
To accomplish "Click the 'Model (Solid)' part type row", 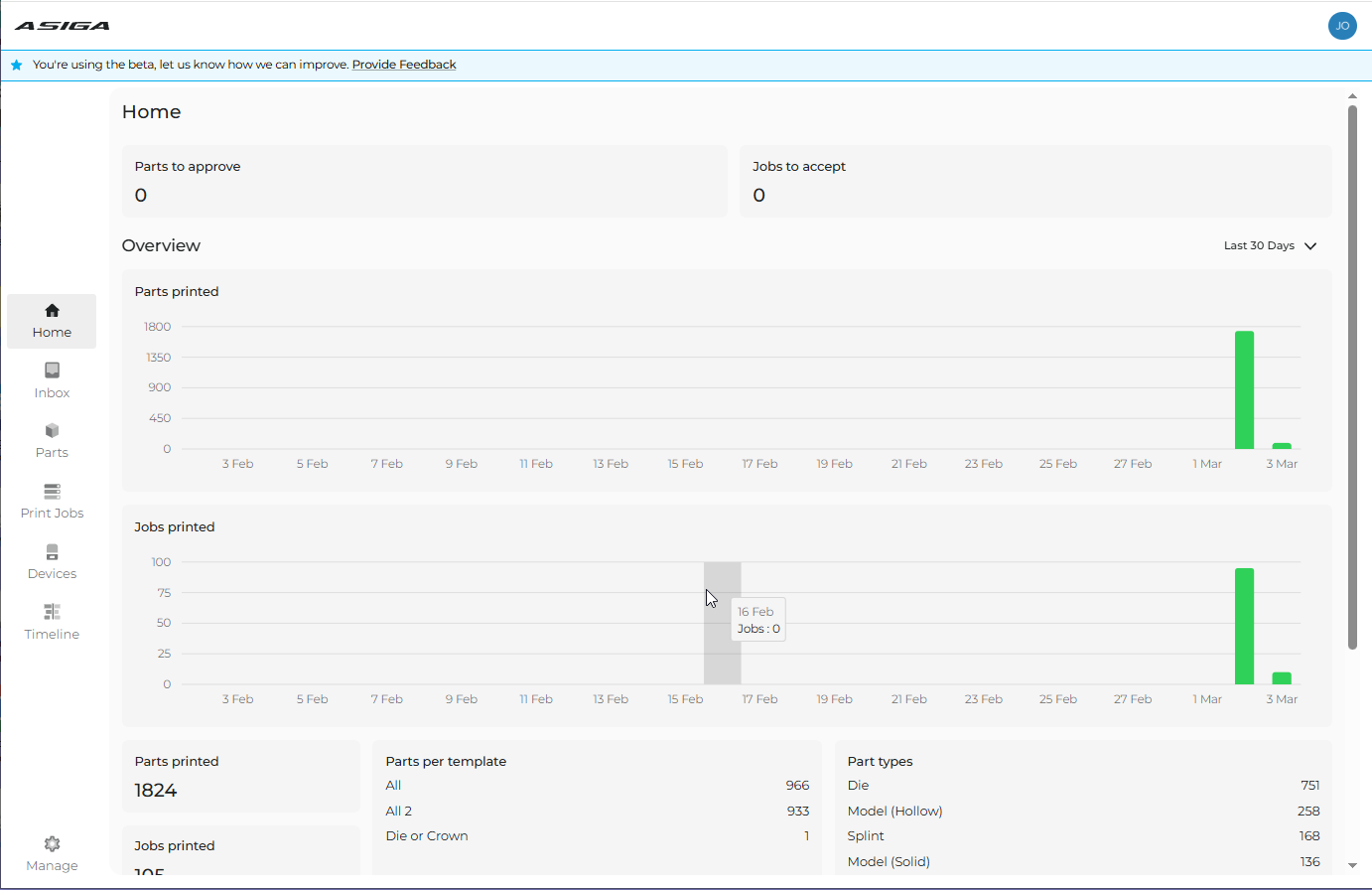I will click(x=1083, y=862).
